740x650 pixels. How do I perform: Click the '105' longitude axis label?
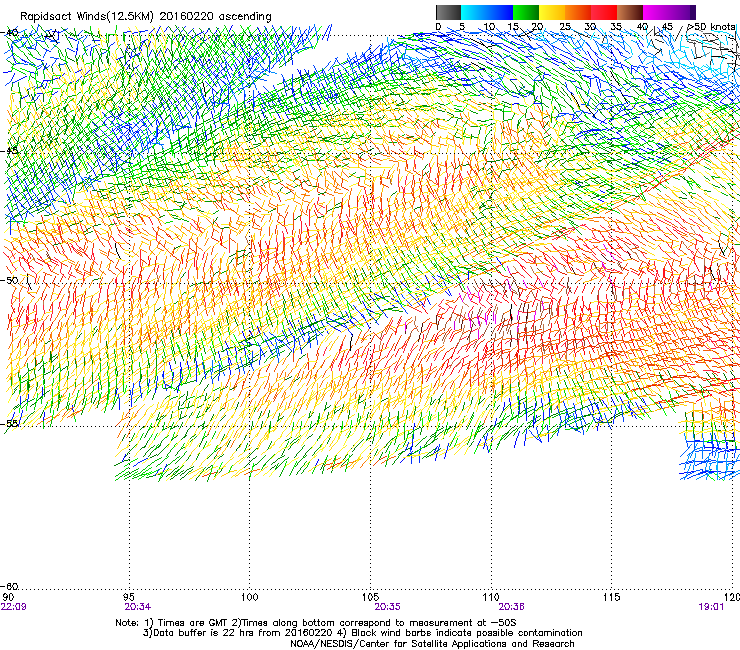coord(370,597)
